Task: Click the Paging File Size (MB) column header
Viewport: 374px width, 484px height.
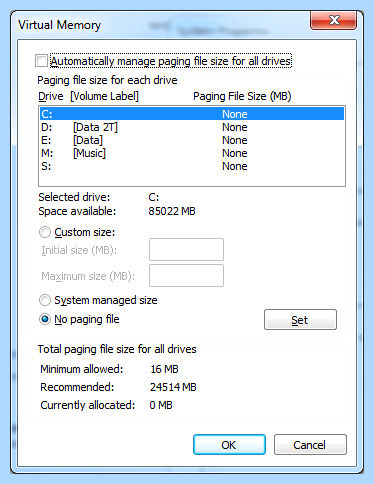Action: point(242,96)
